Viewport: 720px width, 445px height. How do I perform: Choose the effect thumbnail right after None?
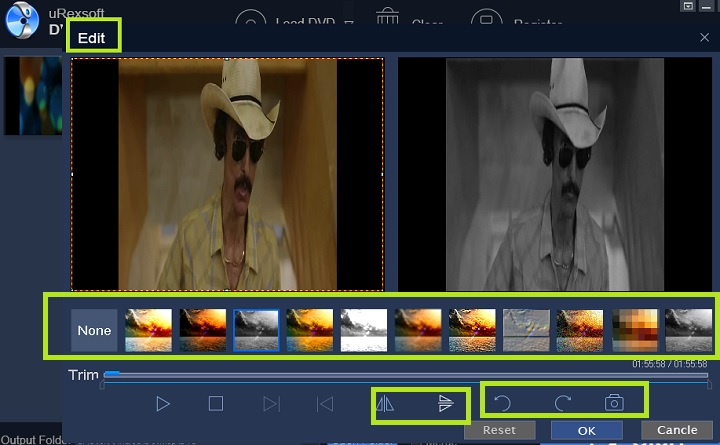click(x=148, y=330)
